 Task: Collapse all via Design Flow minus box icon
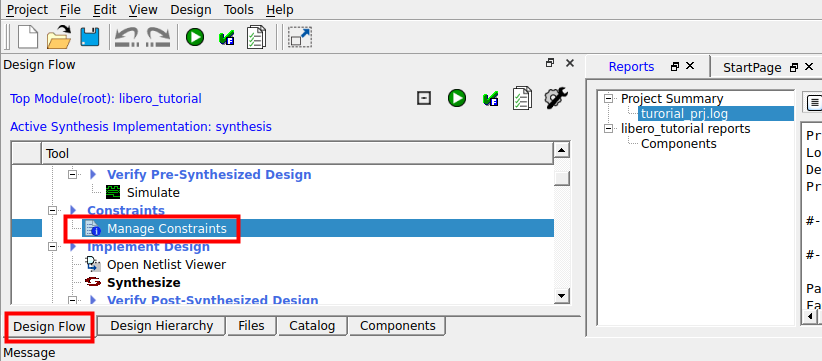tap(424, 98)
